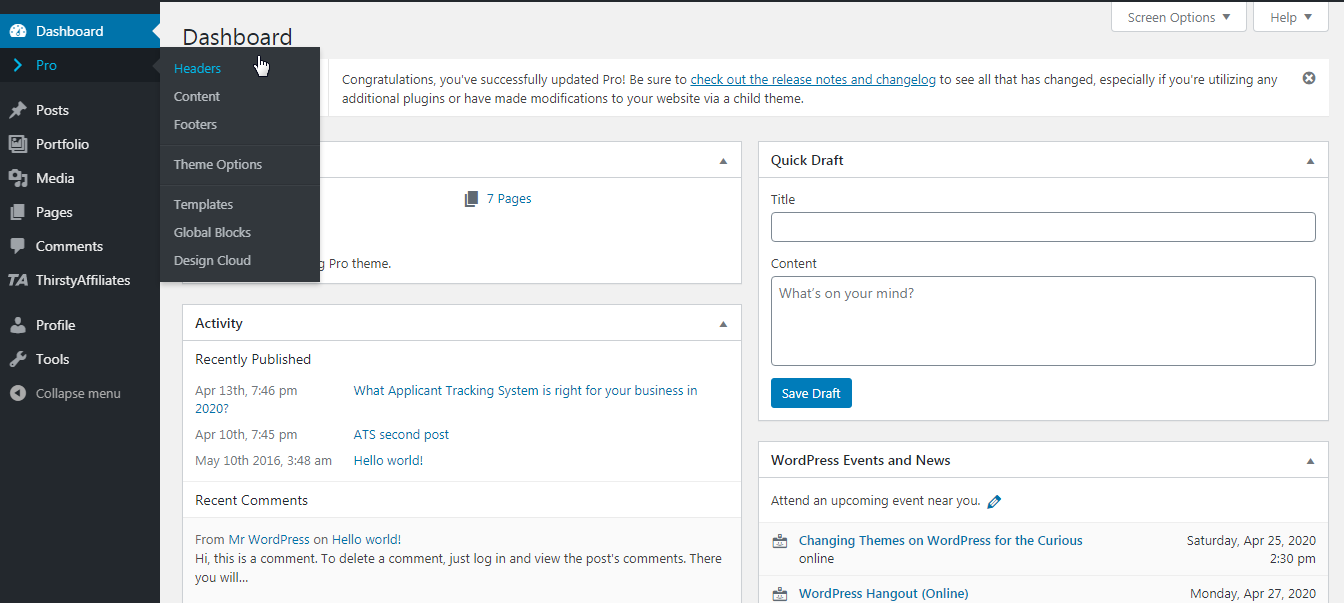
Task: Open the 7 Pages link
Action: pos(508,199)
